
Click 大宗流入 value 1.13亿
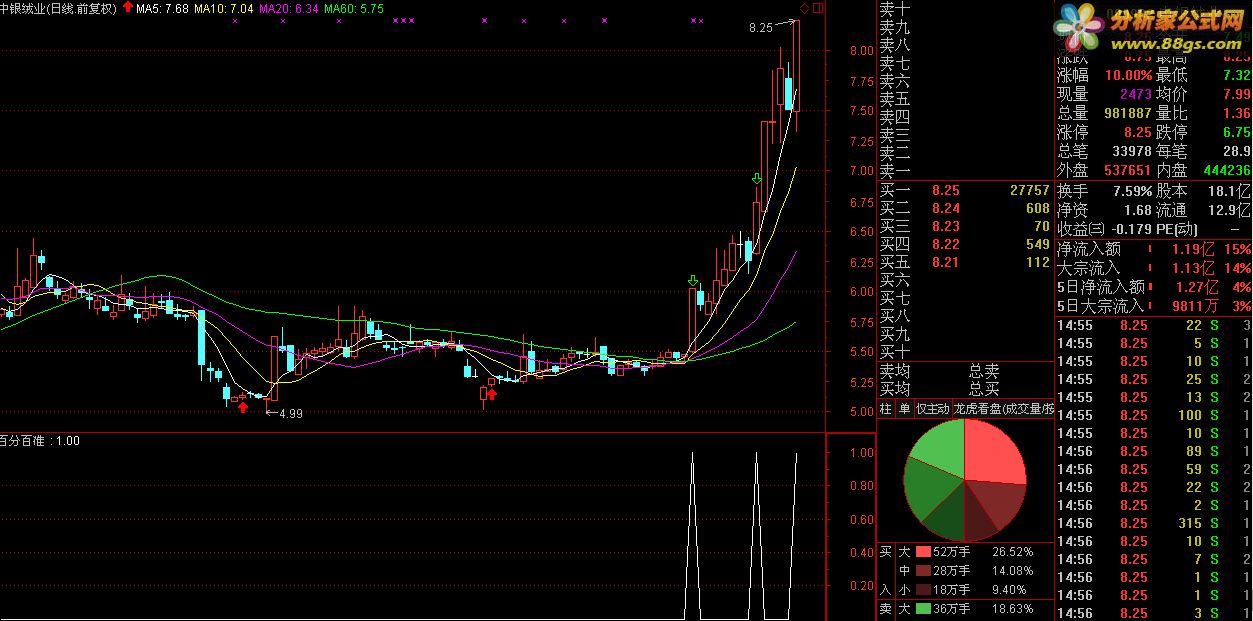pyautogui.click(x=1195, y=268)
